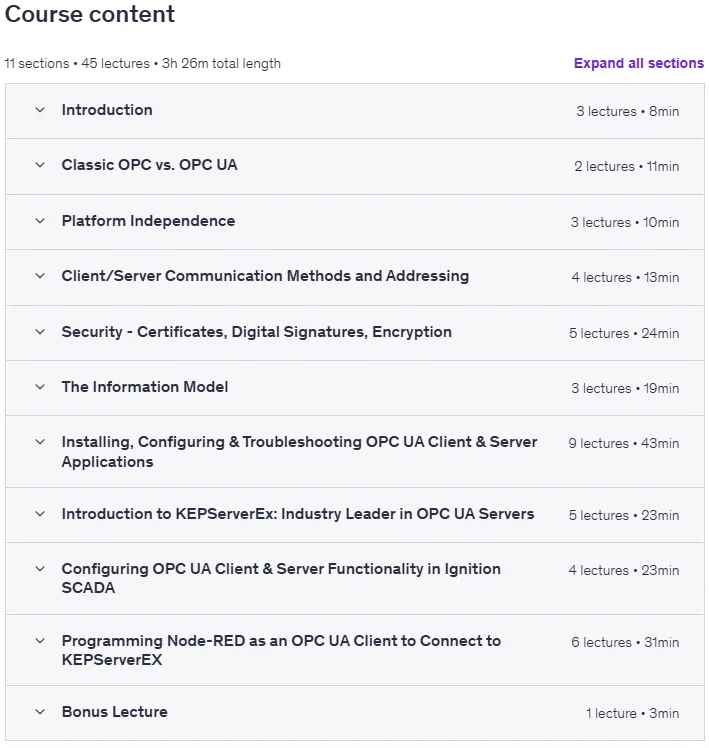This screenshot has width=709, height=748.
Task: Expand The Information Model chevron
Action: [40, 387]
